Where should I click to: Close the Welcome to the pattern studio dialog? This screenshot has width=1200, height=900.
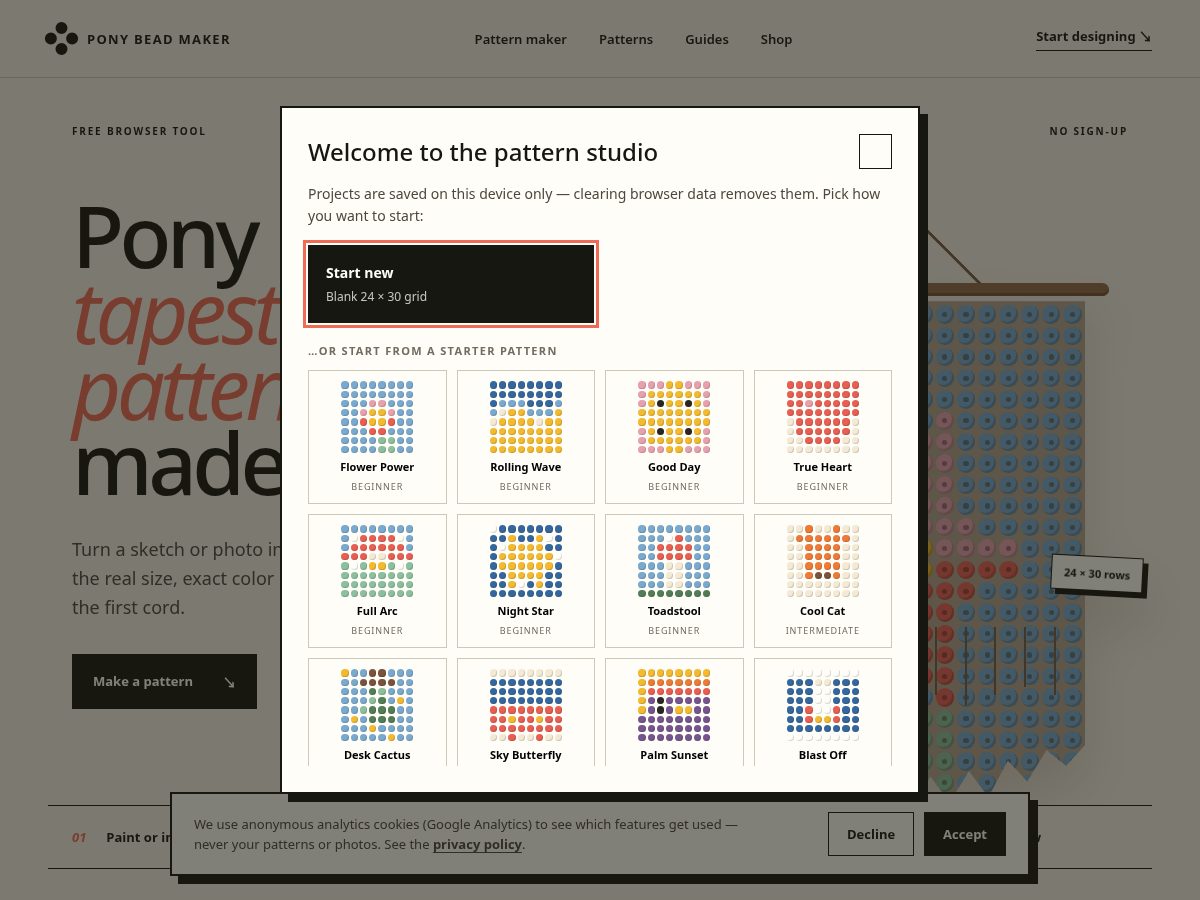875,151
